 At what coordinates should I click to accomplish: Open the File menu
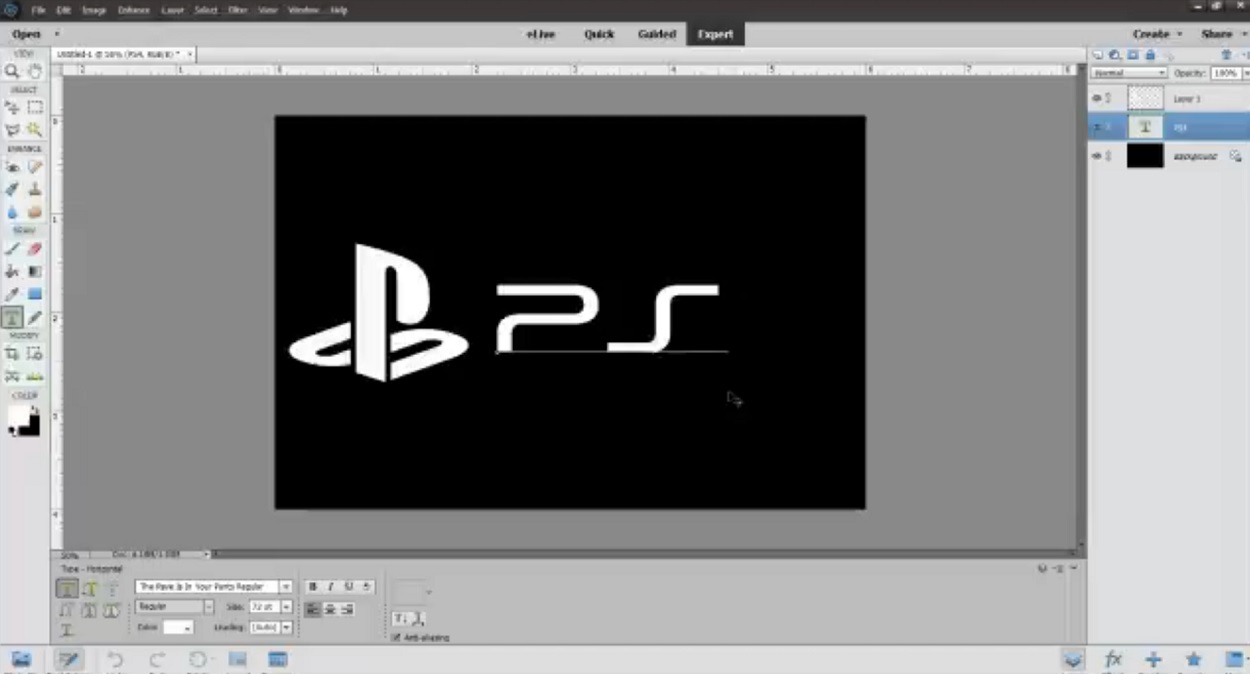(x=39, y=10)
